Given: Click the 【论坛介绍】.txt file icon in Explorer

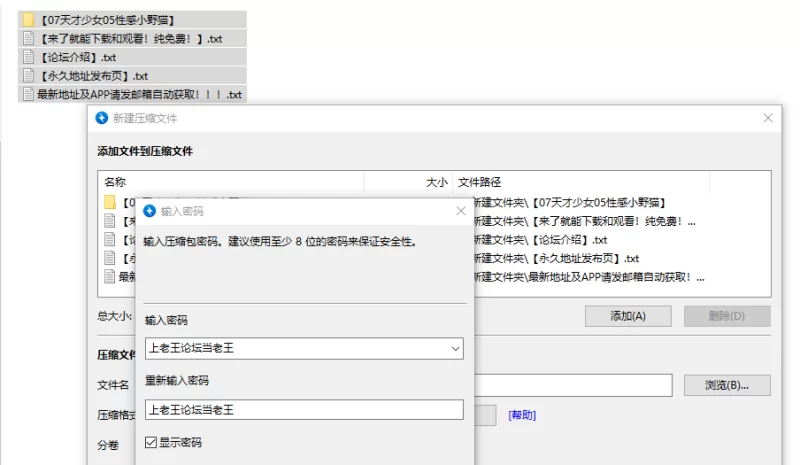Looking at the screenshot, I should coord(29,57).
